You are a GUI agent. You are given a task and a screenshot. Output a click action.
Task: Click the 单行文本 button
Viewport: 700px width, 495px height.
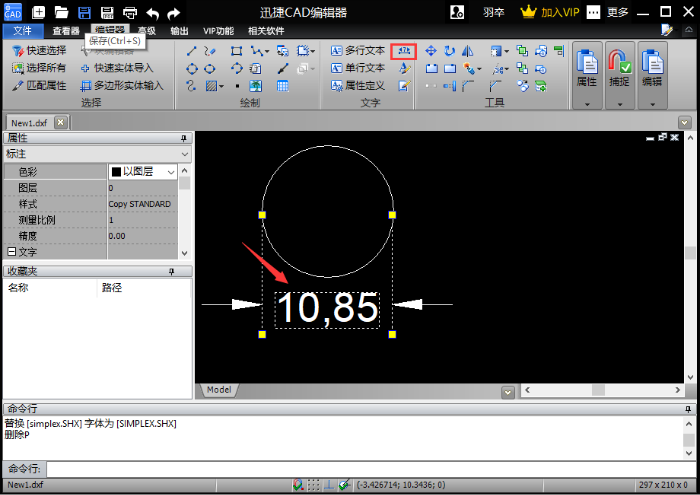[358, 68]
